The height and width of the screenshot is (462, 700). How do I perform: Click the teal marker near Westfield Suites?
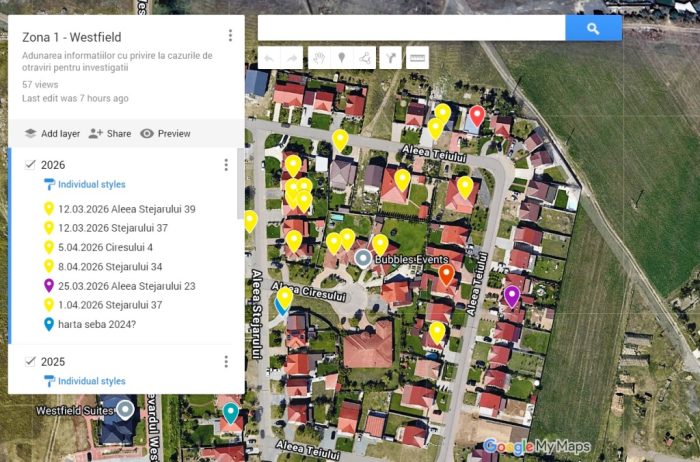[x=231, y=413]
